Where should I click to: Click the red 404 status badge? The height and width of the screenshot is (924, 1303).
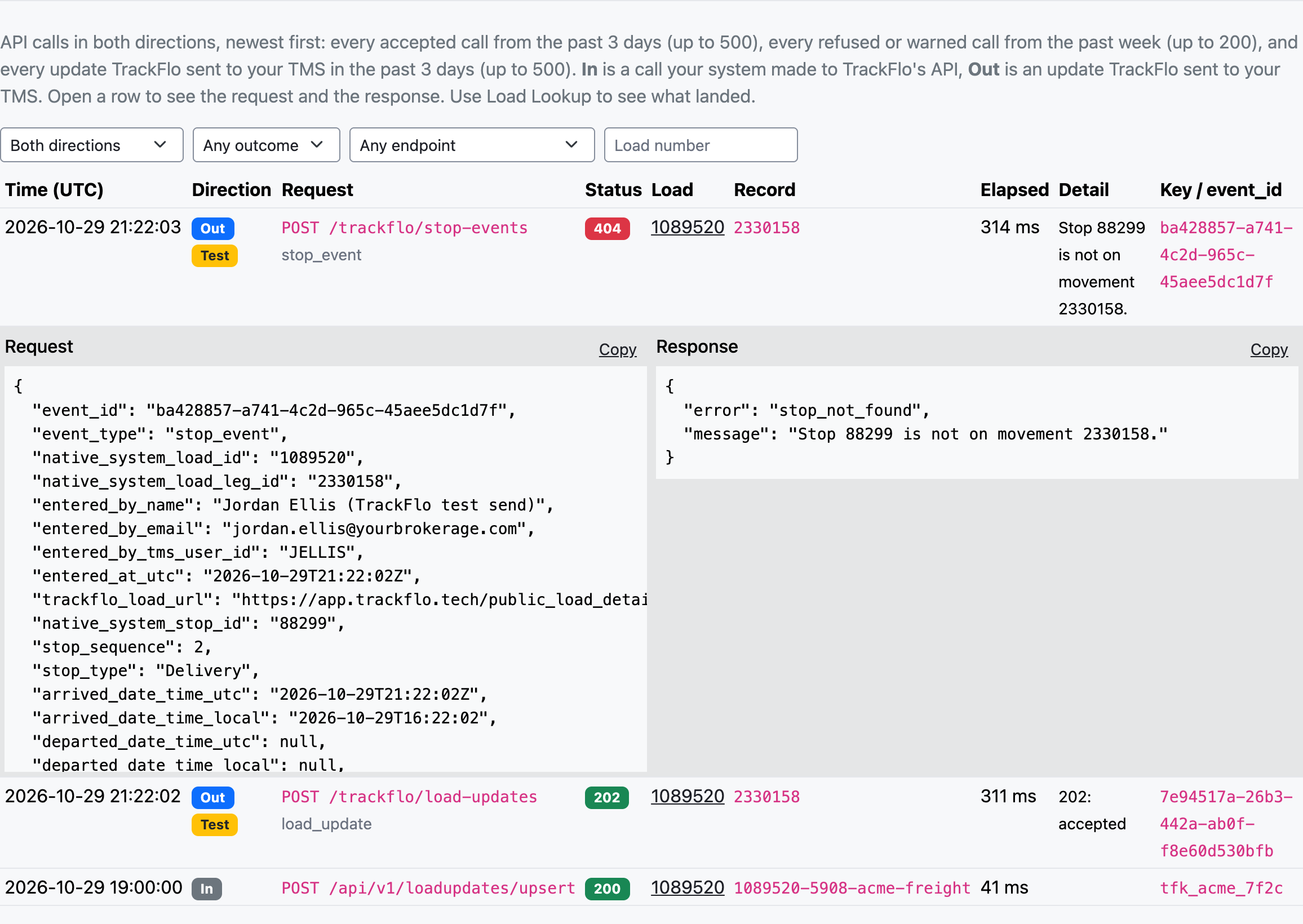click(x=607, y=229)
